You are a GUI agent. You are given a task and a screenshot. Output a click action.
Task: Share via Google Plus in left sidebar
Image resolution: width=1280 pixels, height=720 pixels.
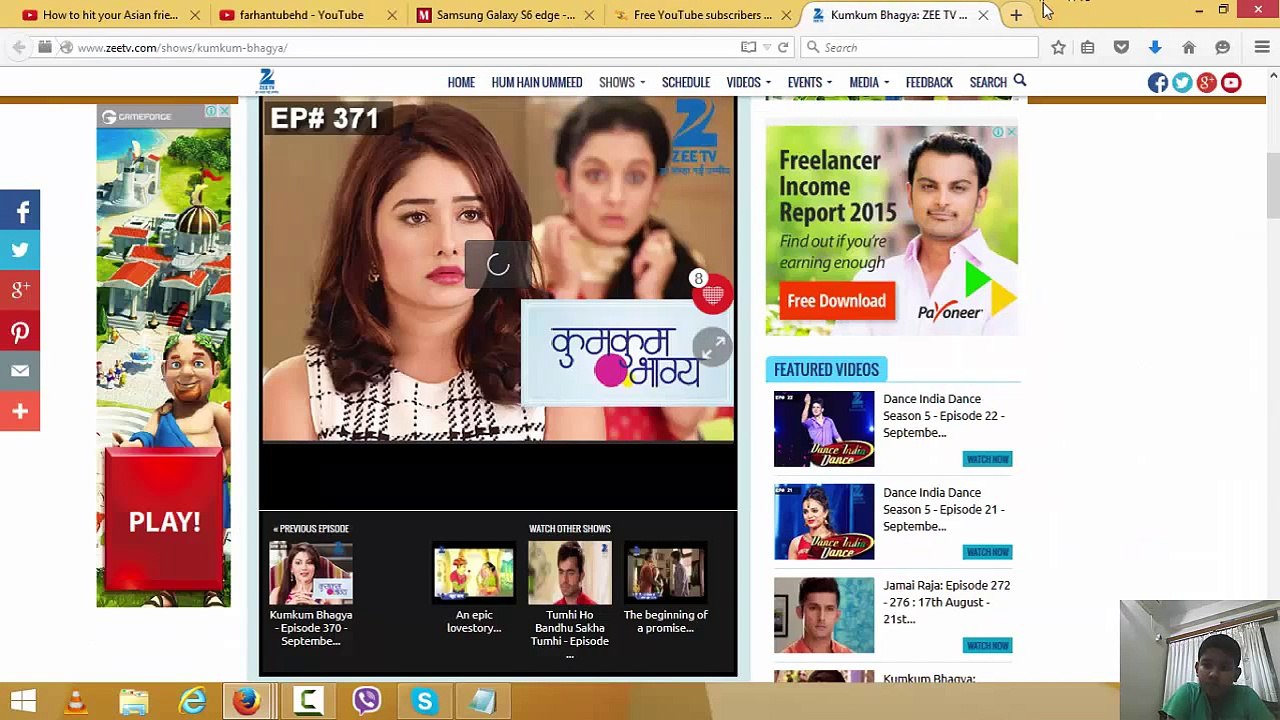(x=20, y=291)
